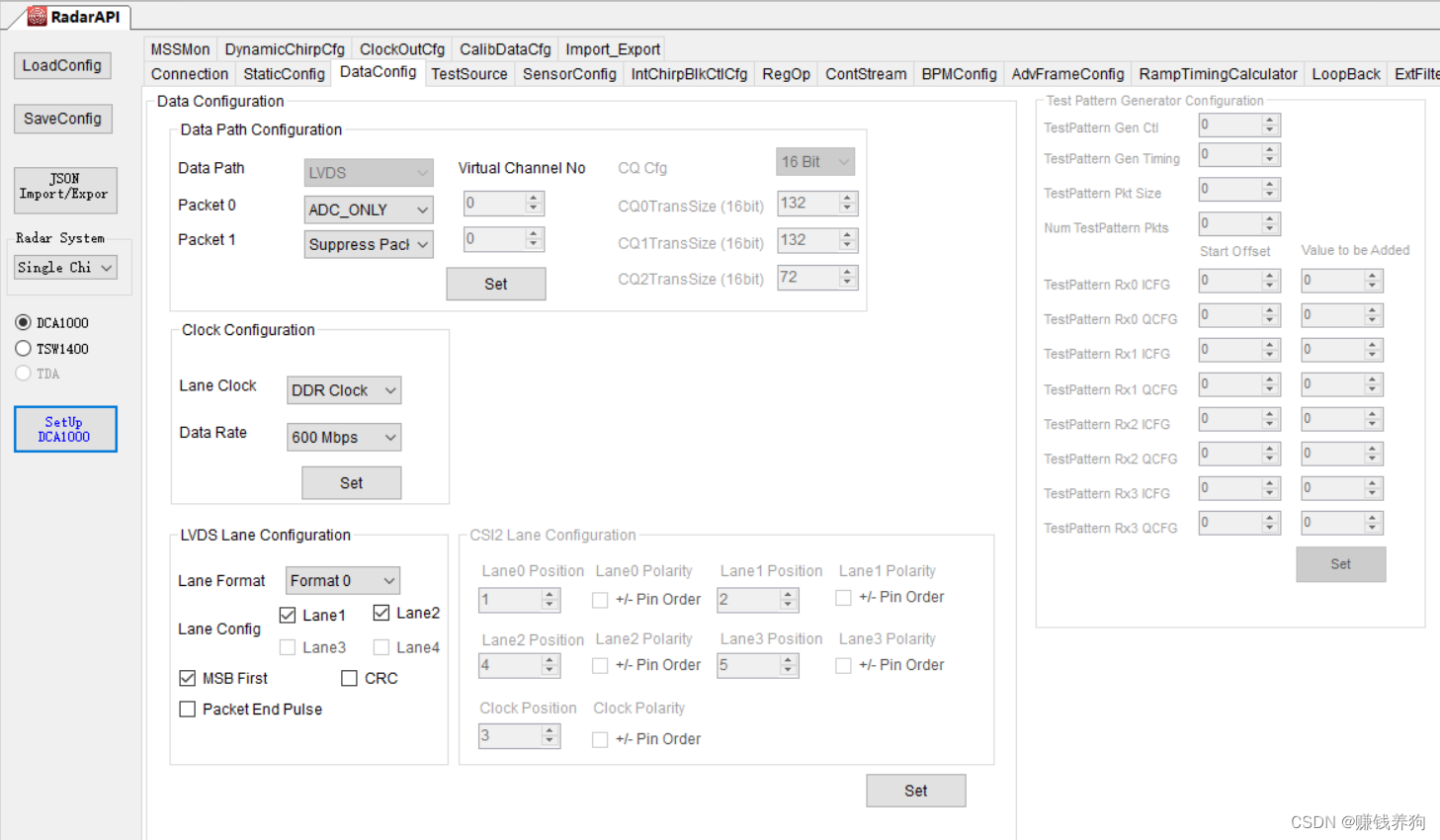Uncheck the MSB First checkbox
1440x840 pixels.
click(188, 678)
